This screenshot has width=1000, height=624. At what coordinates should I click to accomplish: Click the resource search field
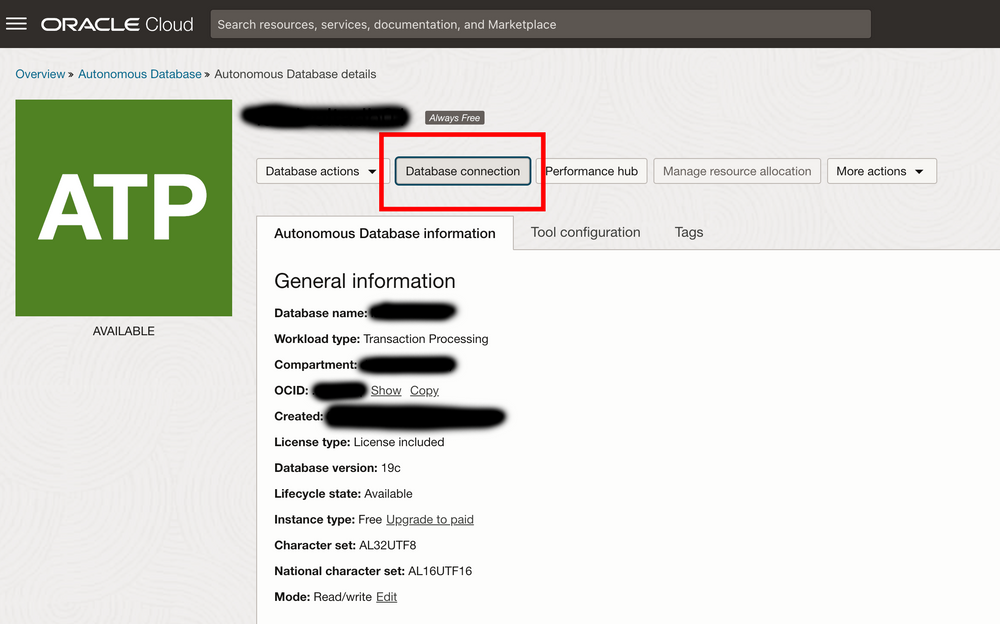pos(540,23)
